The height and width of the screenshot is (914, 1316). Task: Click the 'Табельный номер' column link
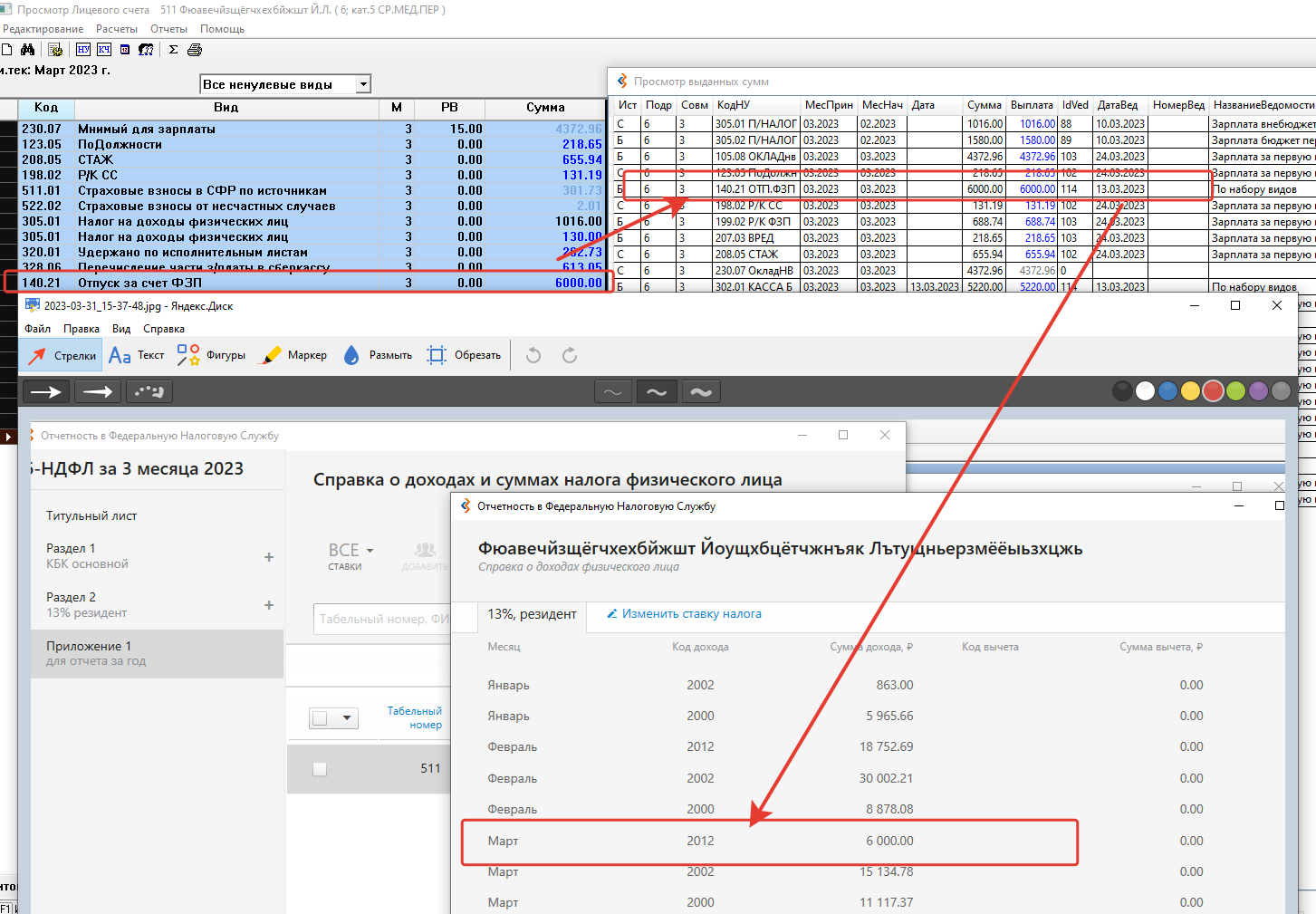pyautogui.click(x=414, y=717)
